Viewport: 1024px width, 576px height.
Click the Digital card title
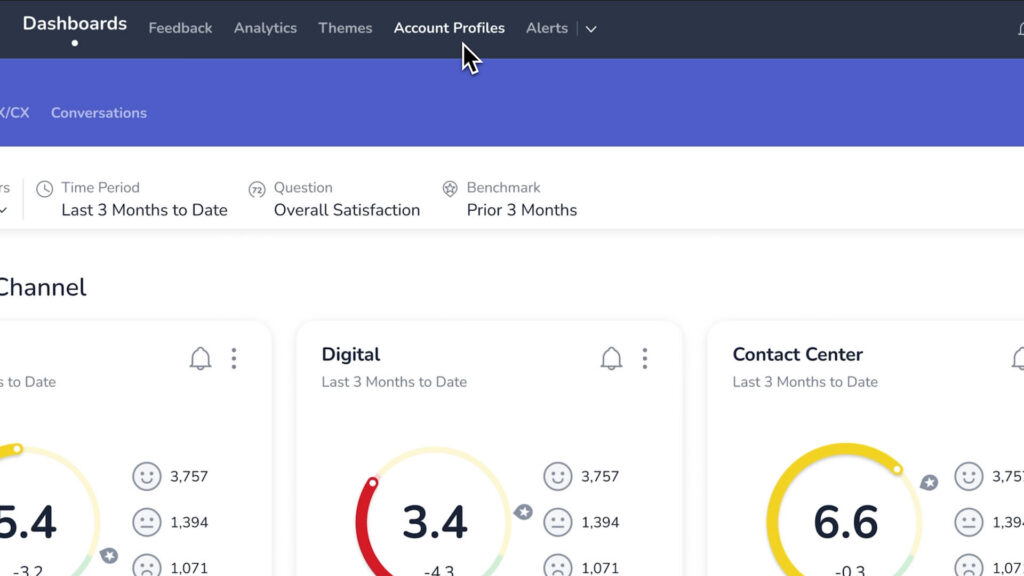coord(351,355)
